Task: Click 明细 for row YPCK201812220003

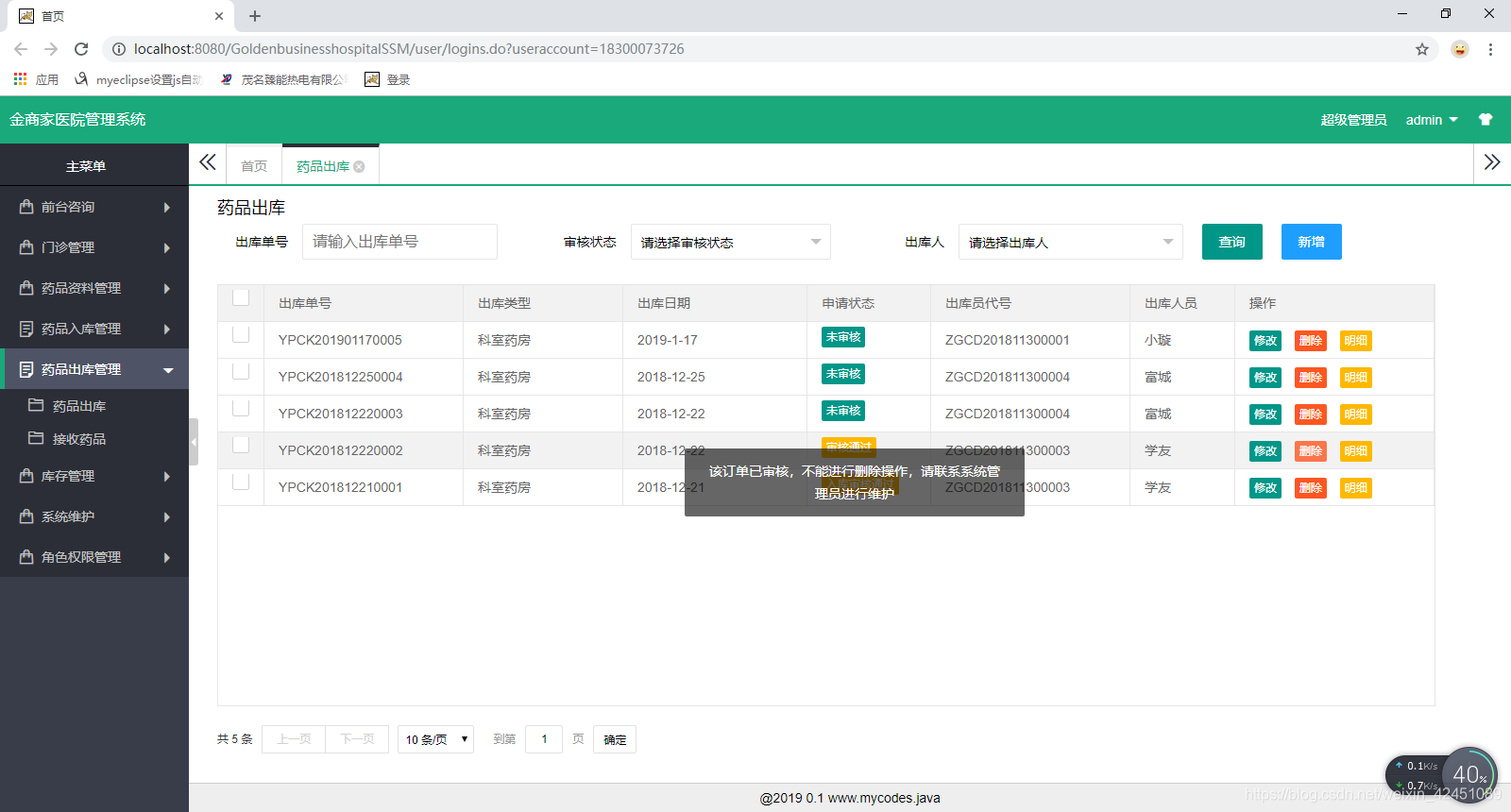Action: pos(1356,414)
